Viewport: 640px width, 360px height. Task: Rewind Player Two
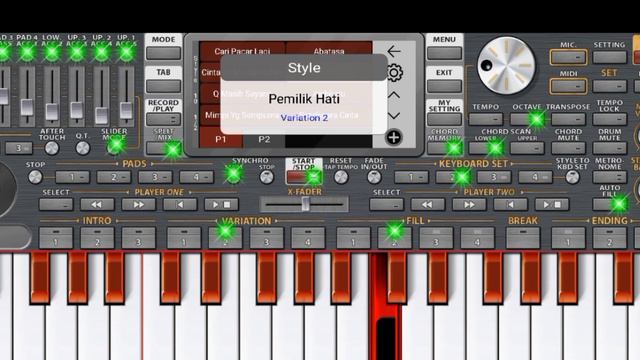tap(428, 204)
